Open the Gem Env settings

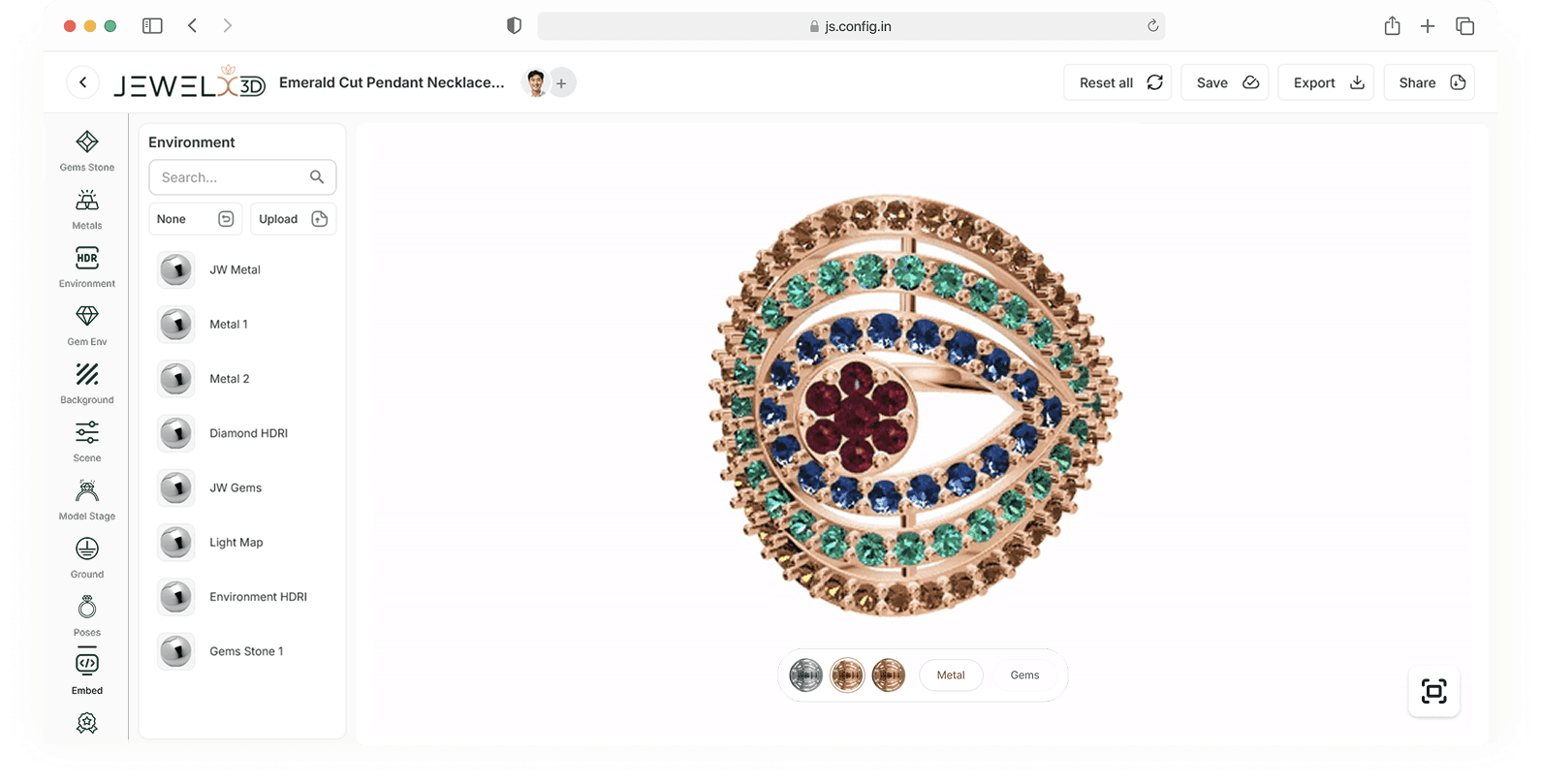pos(87,326)
